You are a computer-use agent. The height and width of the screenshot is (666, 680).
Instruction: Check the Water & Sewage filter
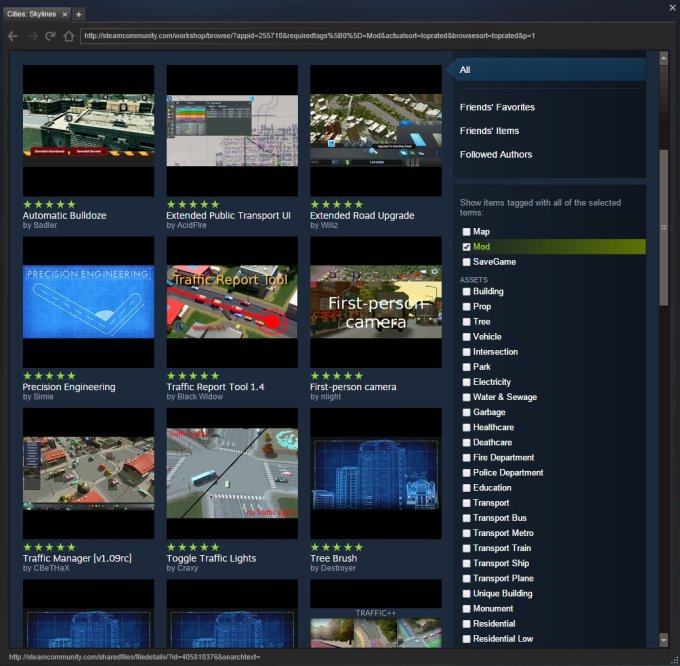466,397
